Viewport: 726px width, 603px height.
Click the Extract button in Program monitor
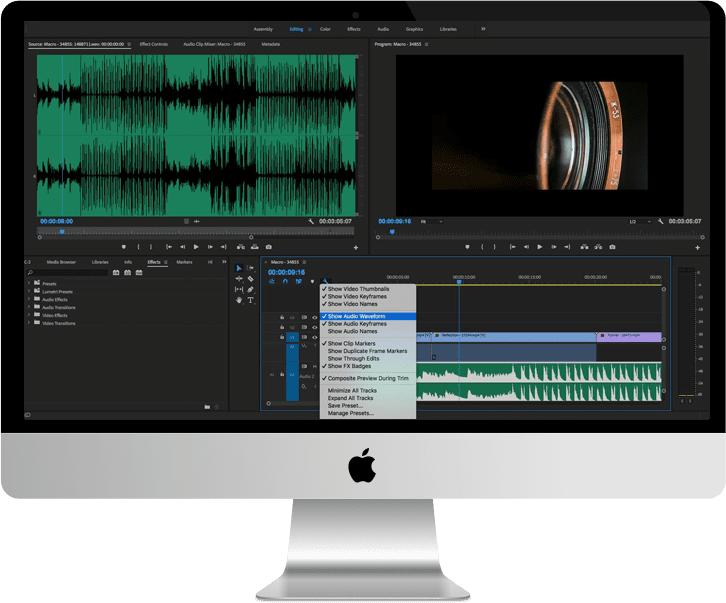point(598,247)
